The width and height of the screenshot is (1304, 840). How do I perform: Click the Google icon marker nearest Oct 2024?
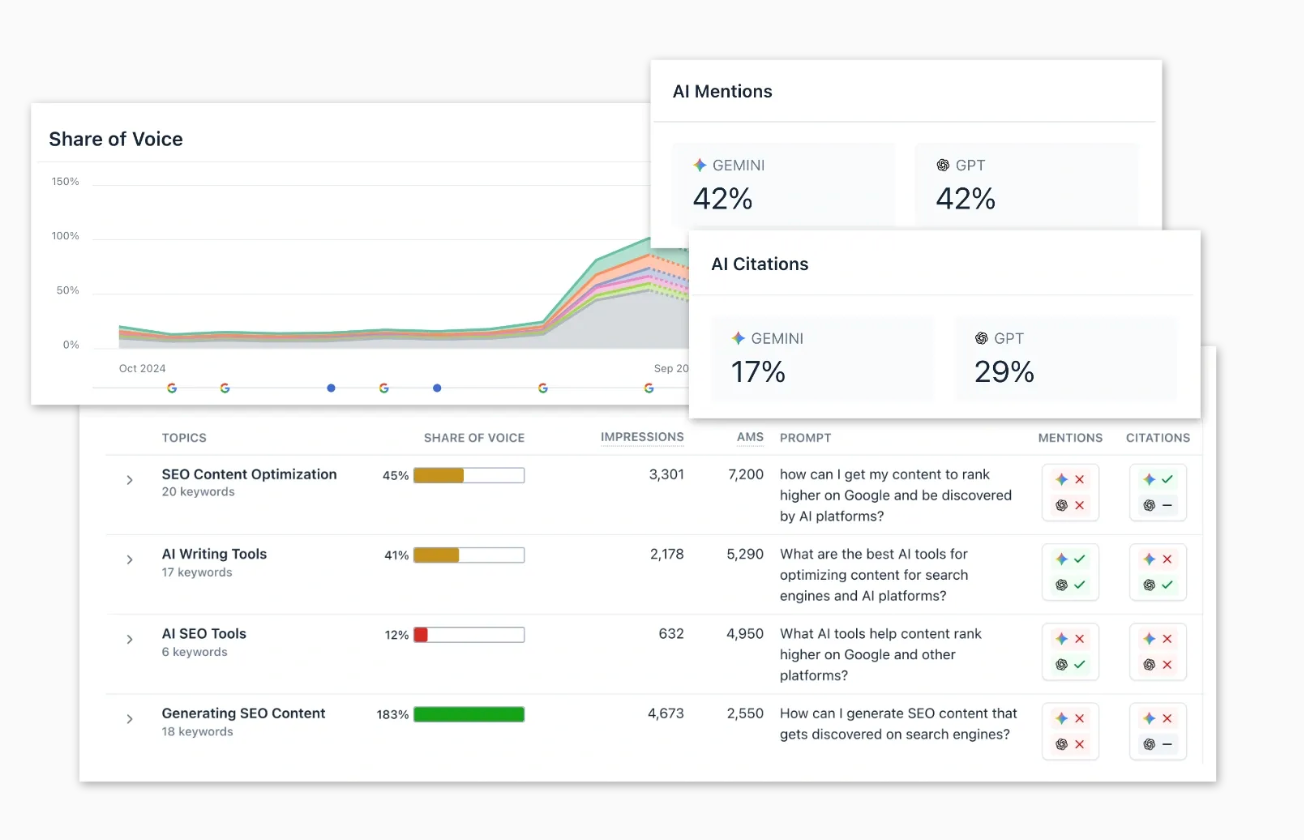(x=171, y=388)
